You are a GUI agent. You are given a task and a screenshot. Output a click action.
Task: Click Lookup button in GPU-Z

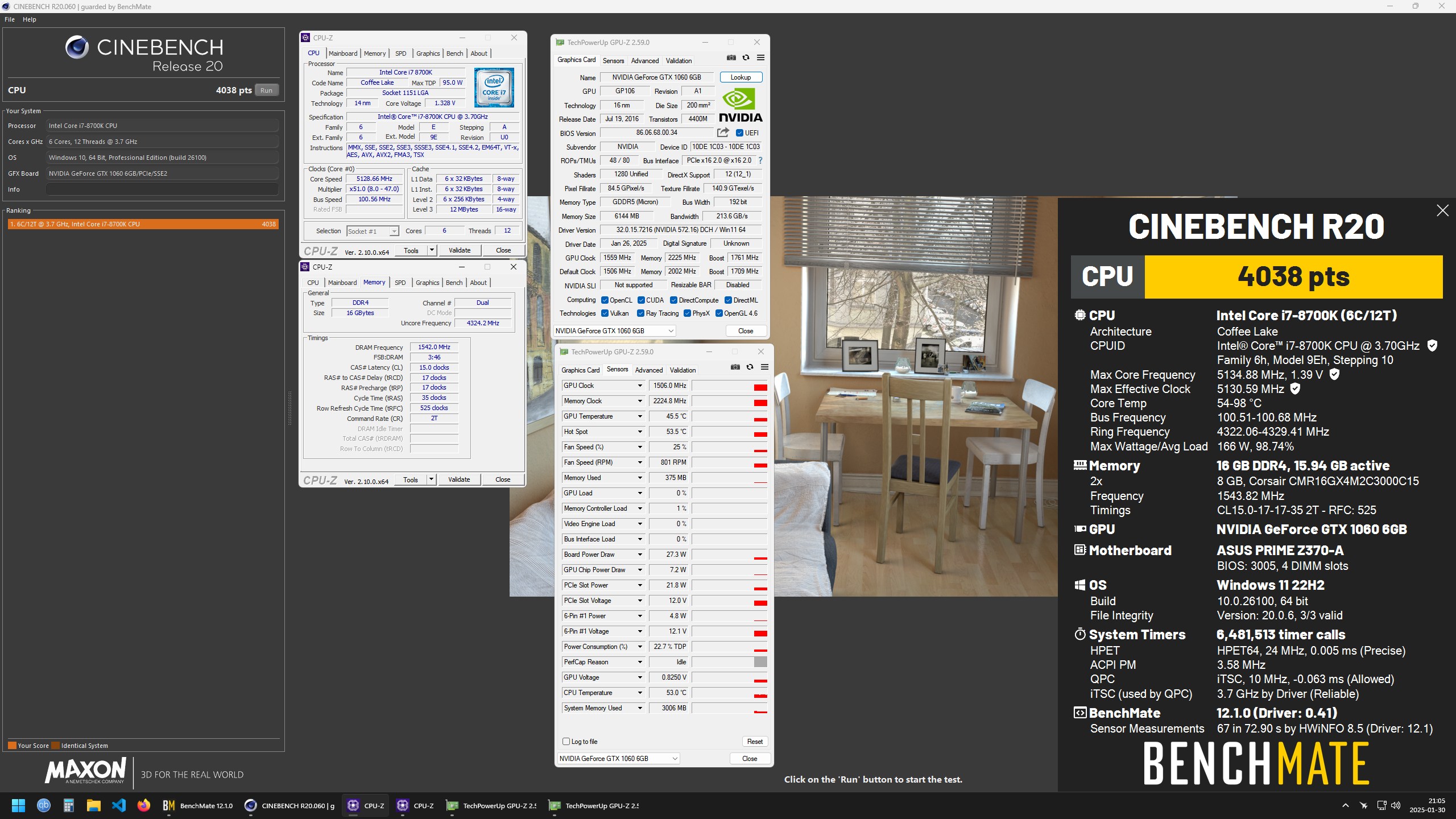(x=741, y=77)
